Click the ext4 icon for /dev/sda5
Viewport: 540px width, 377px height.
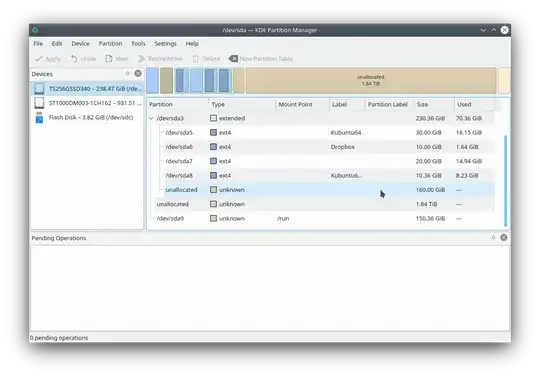214,133
